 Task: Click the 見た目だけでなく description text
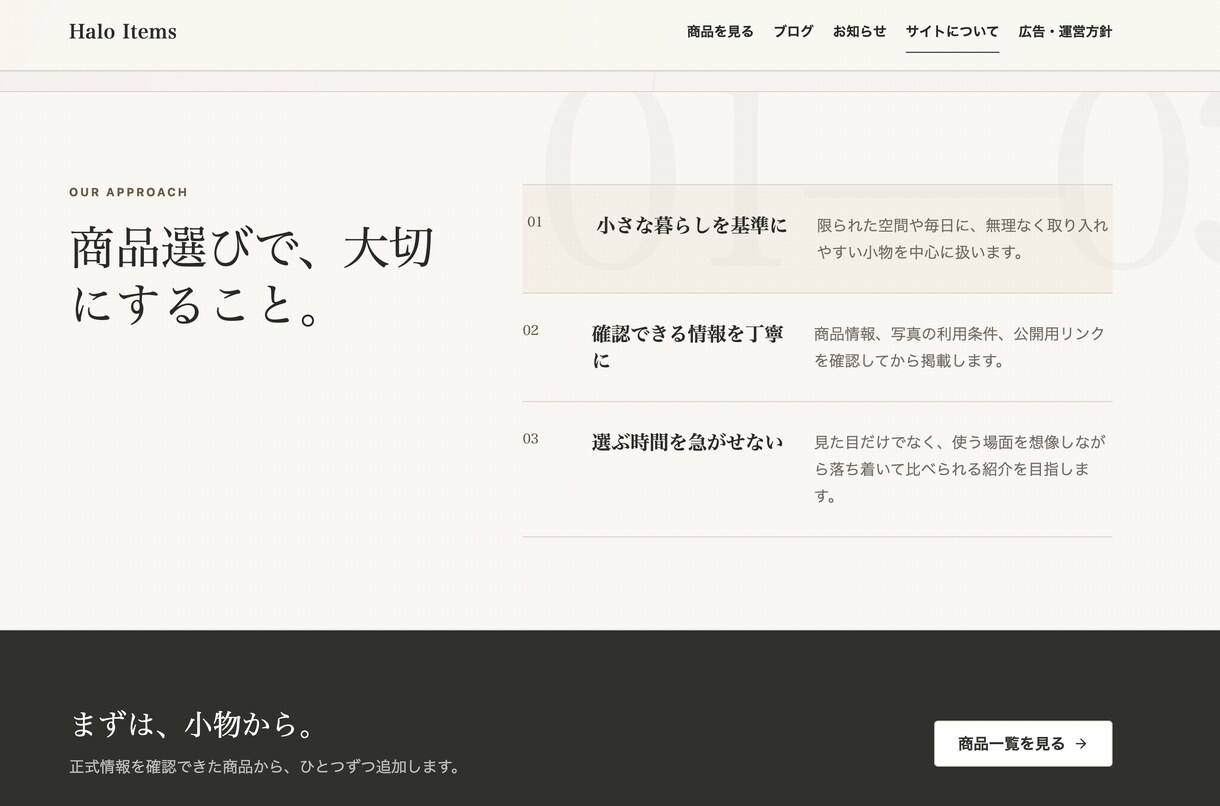pyautogui.click(x=960, y=469)
